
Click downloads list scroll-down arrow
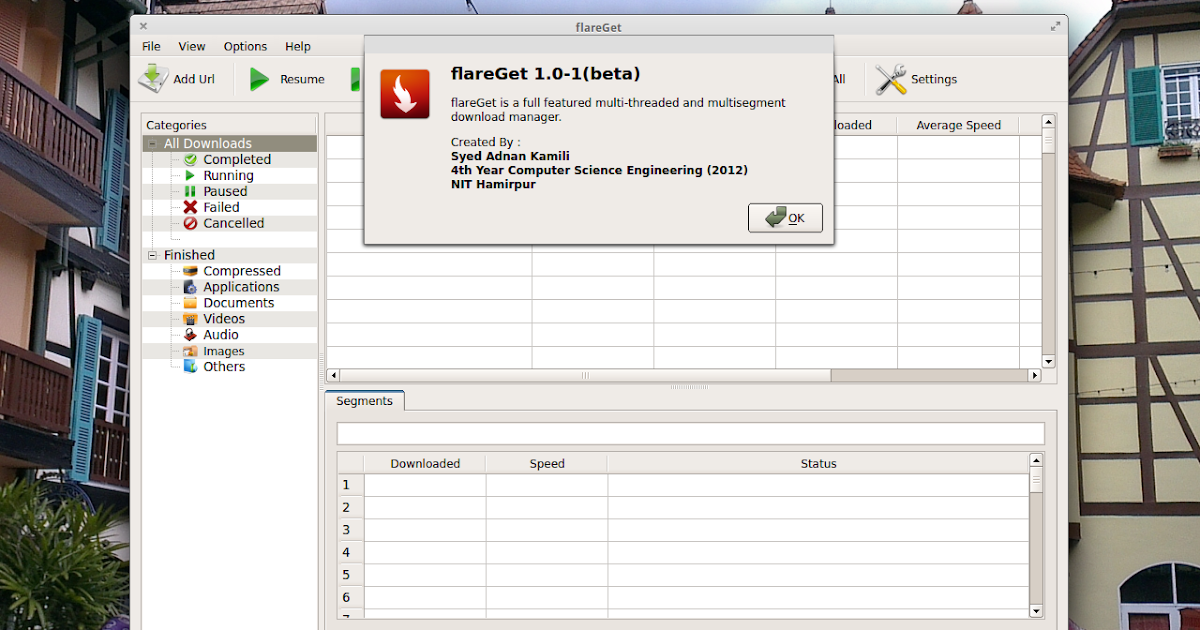[1049, 361]
